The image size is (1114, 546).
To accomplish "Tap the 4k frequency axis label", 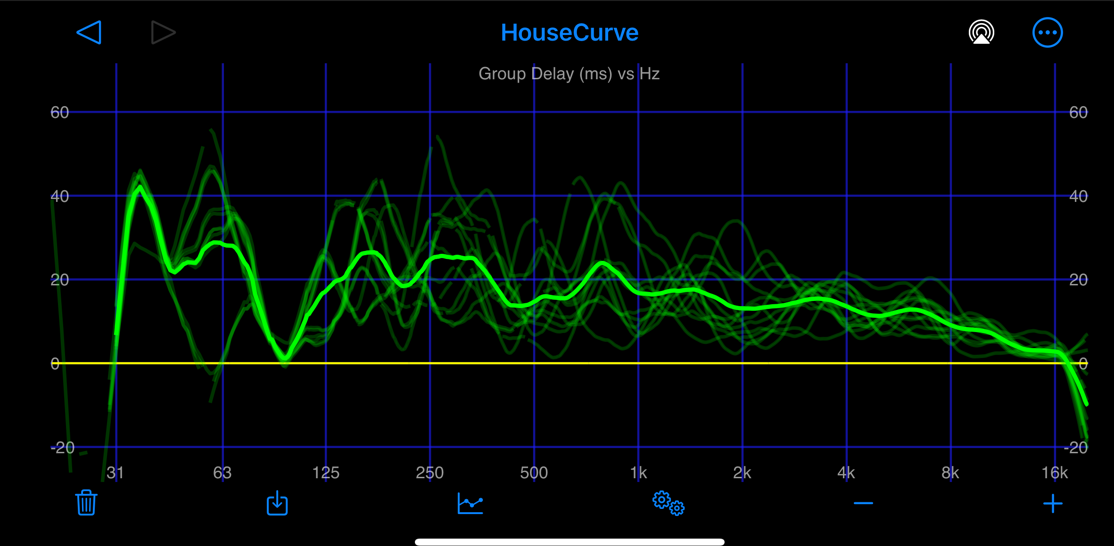I will 845,474.
